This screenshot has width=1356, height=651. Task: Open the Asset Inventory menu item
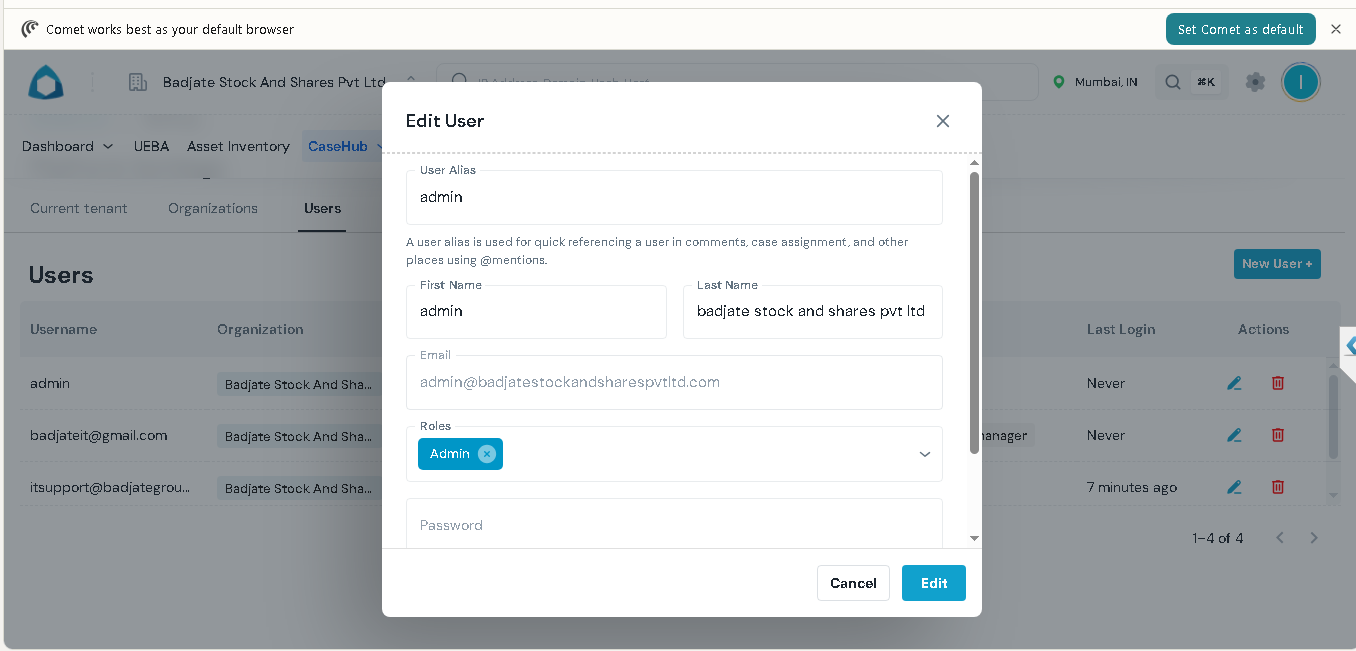238,146
